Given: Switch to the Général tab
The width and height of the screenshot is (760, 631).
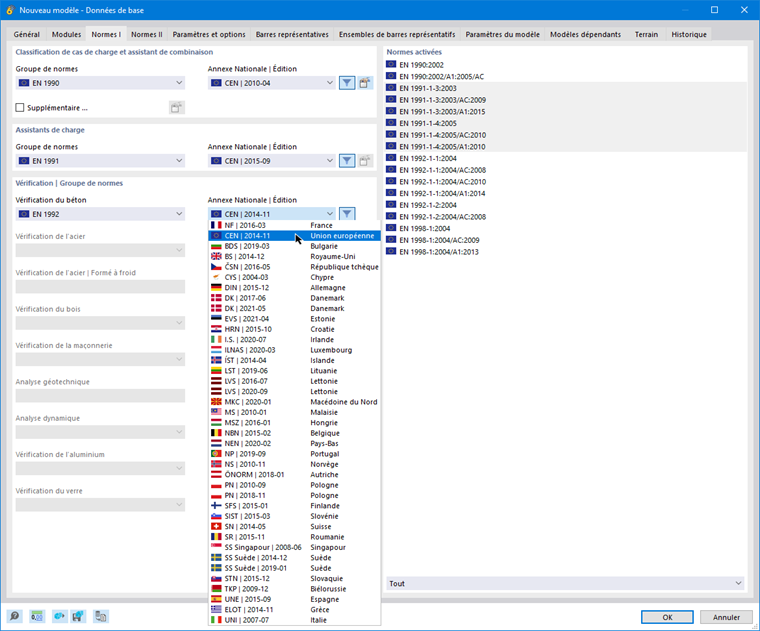Looking at the screenshot, I should click(27, 34).
